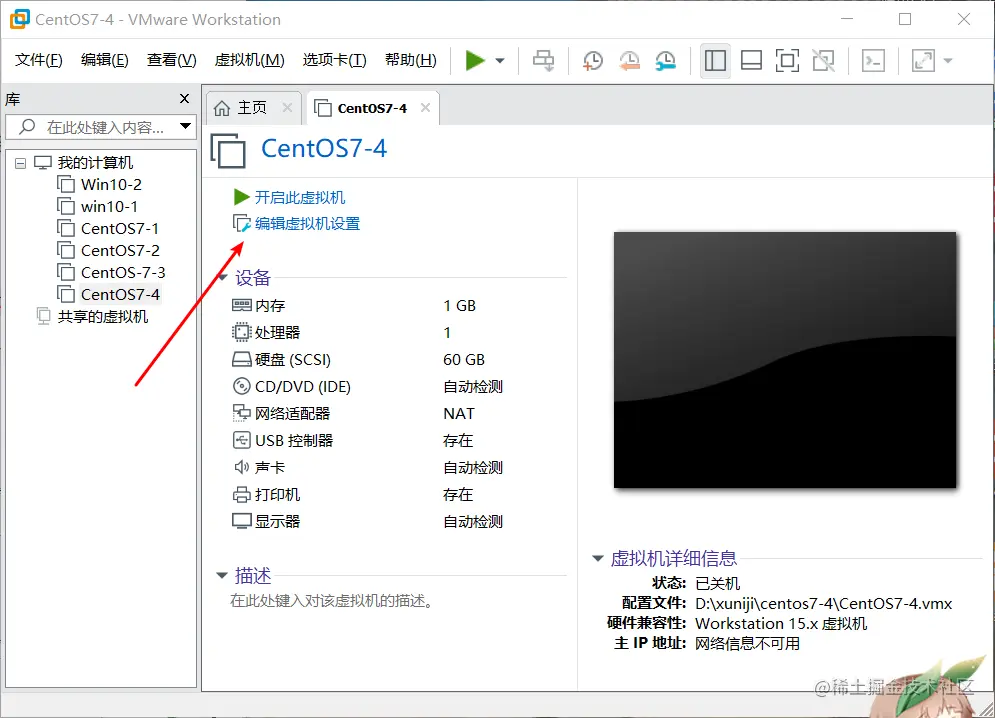Click the config file path D:\xuniji\centos7-4
Image resolution: width=995 pixels, height=718 pixels.
824,604
